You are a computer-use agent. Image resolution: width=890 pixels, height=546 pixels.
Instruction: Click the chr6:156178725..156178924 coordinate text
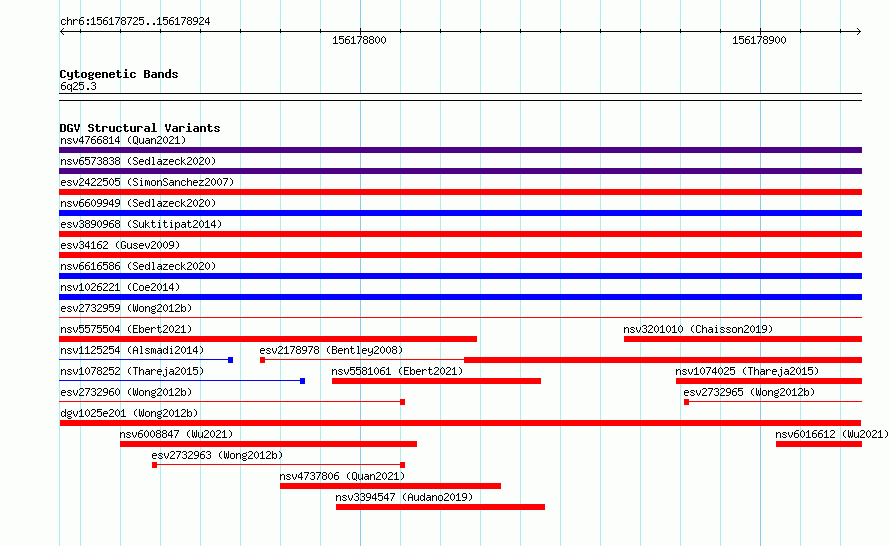click(135, 21)
